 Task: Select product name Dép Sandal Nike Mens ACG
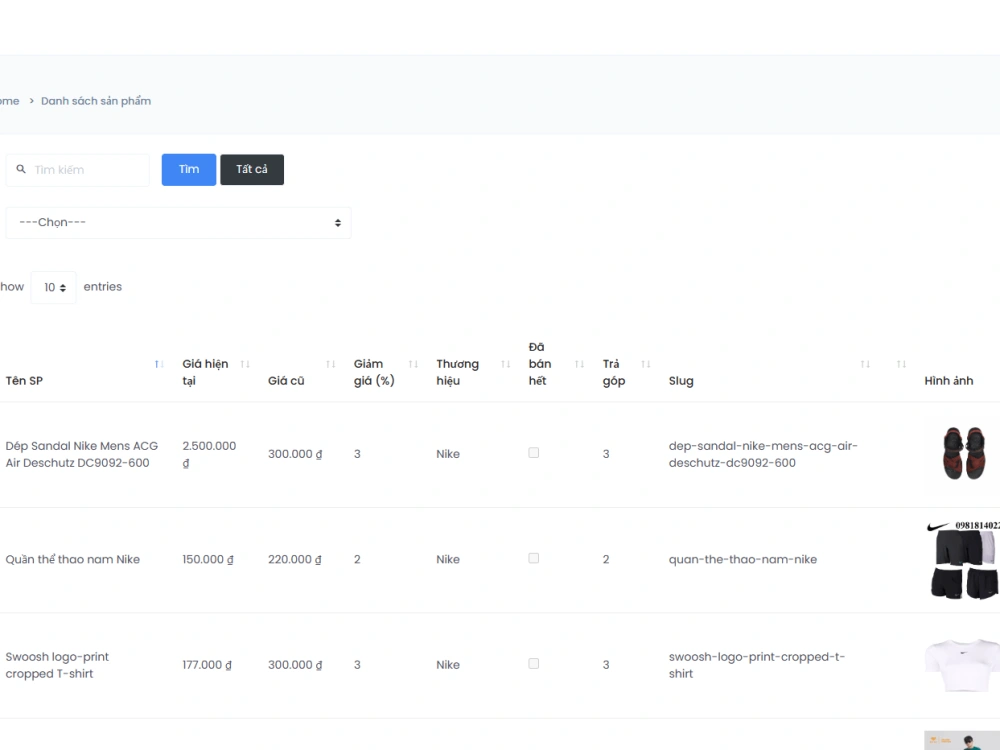click(82, 454)
